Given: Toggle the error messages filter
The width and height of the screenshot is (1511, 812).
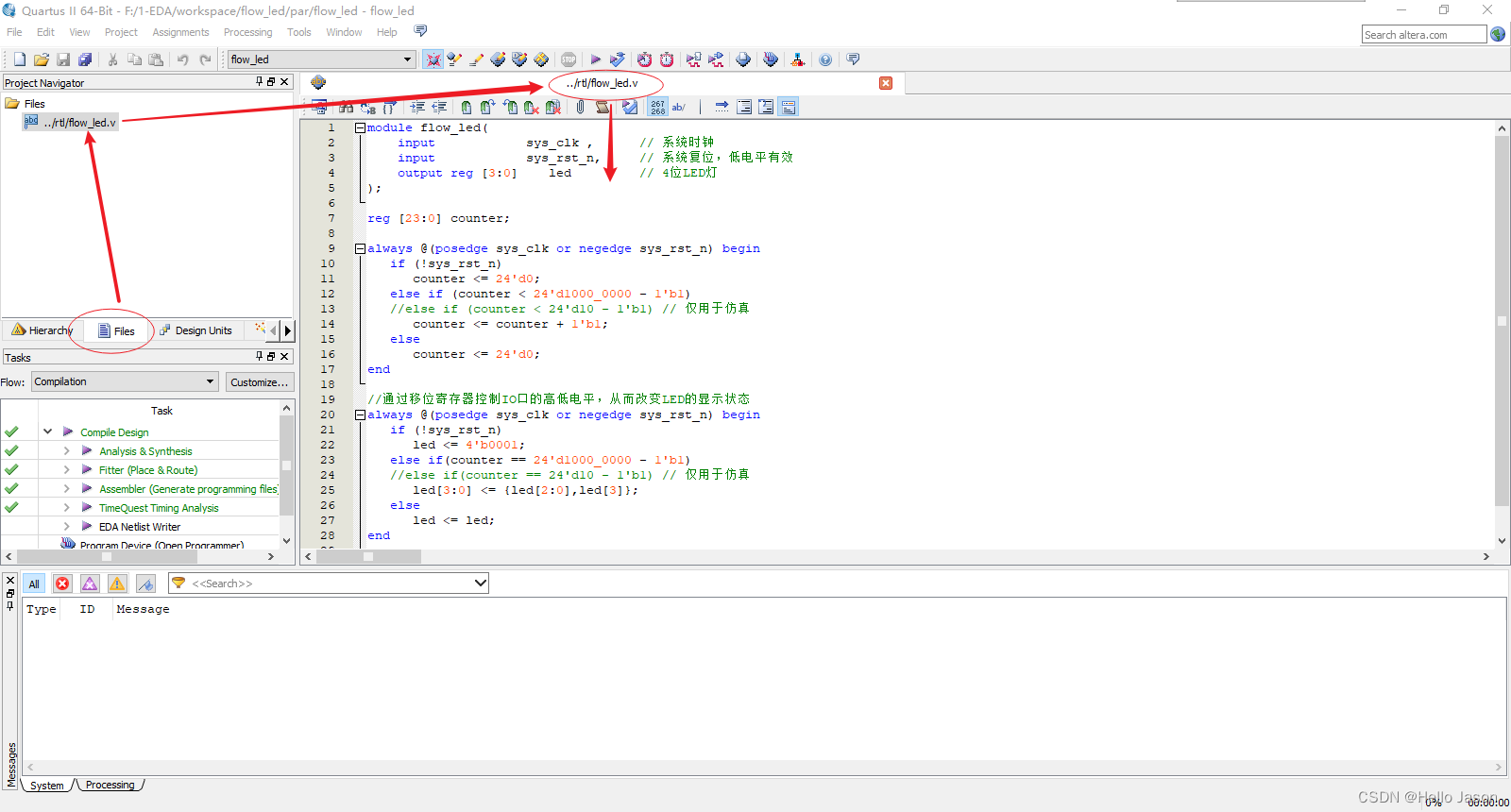Looking at the screenshot, I should (x=62, y=584).
